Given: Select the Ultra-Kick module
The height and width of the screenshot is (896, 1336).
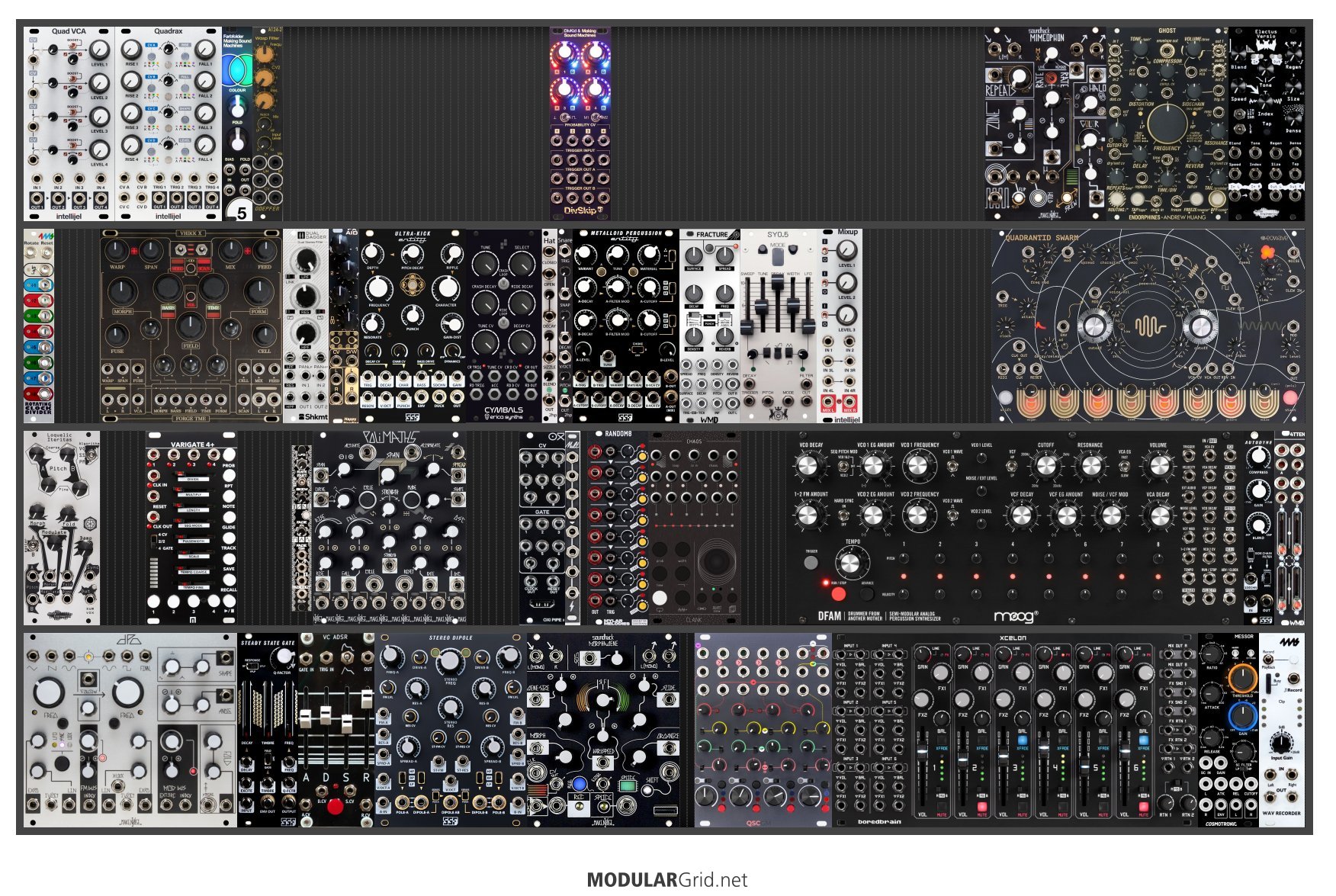Looking at the screenshot, I should [x=412, y=326].
